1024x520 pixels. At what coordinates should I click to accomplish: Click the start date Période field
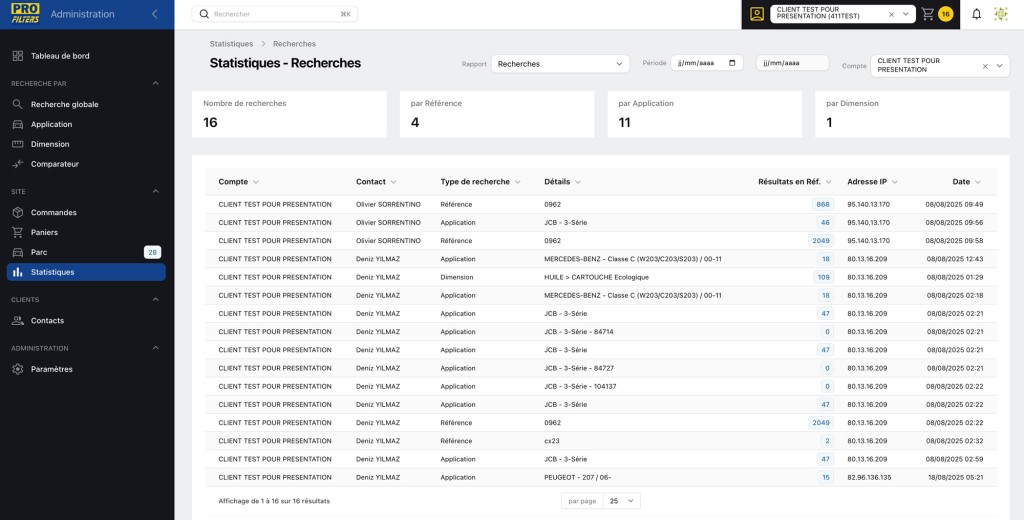click(x=707, y=63)
